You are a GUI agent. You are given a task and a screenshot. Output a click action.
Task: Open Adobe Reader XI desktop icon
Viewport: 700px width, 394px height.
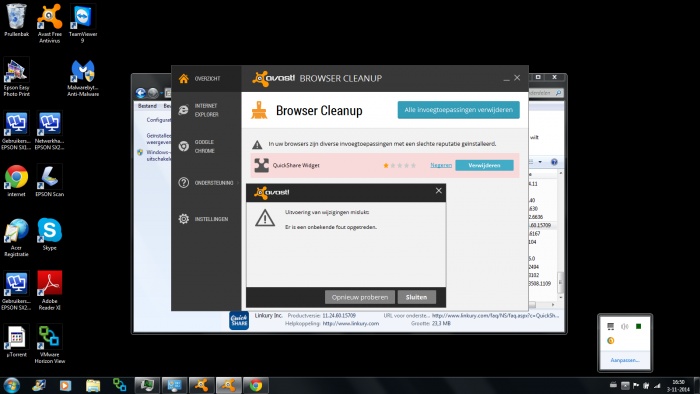tap(50, 290)
